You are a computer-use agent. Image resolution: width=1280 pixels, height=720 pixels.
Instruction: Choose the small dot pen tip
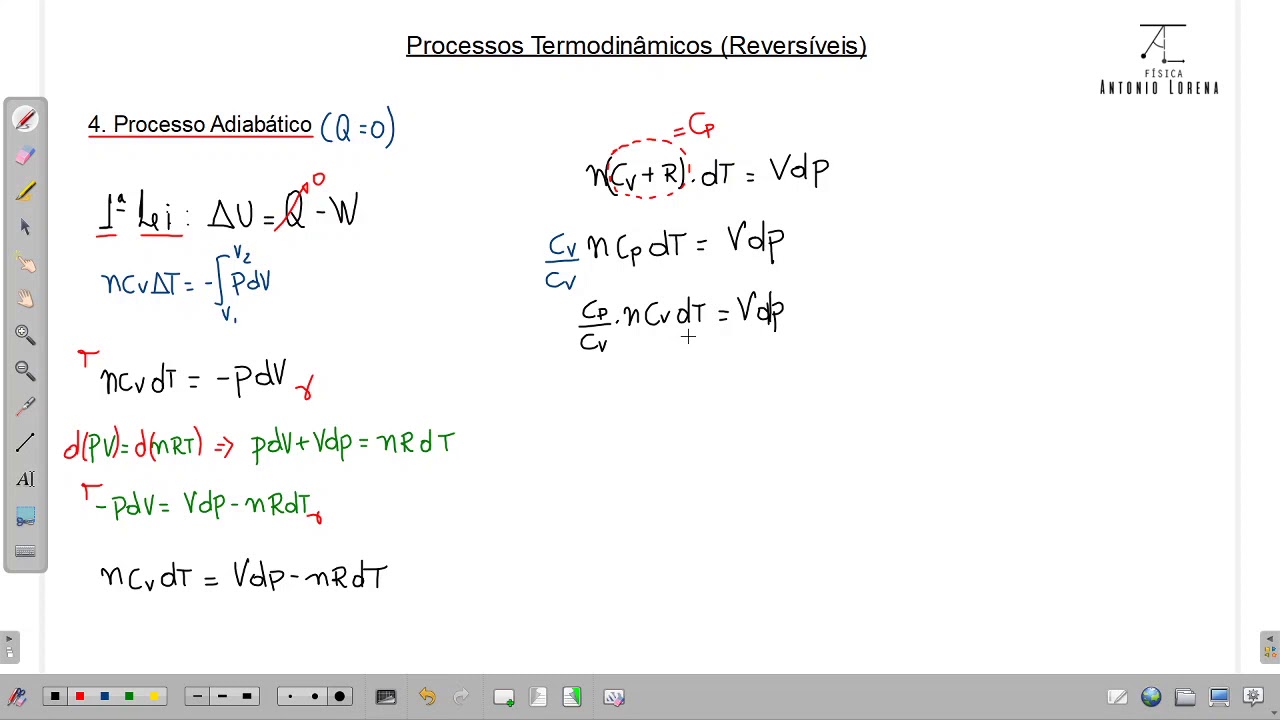point(290,697)
